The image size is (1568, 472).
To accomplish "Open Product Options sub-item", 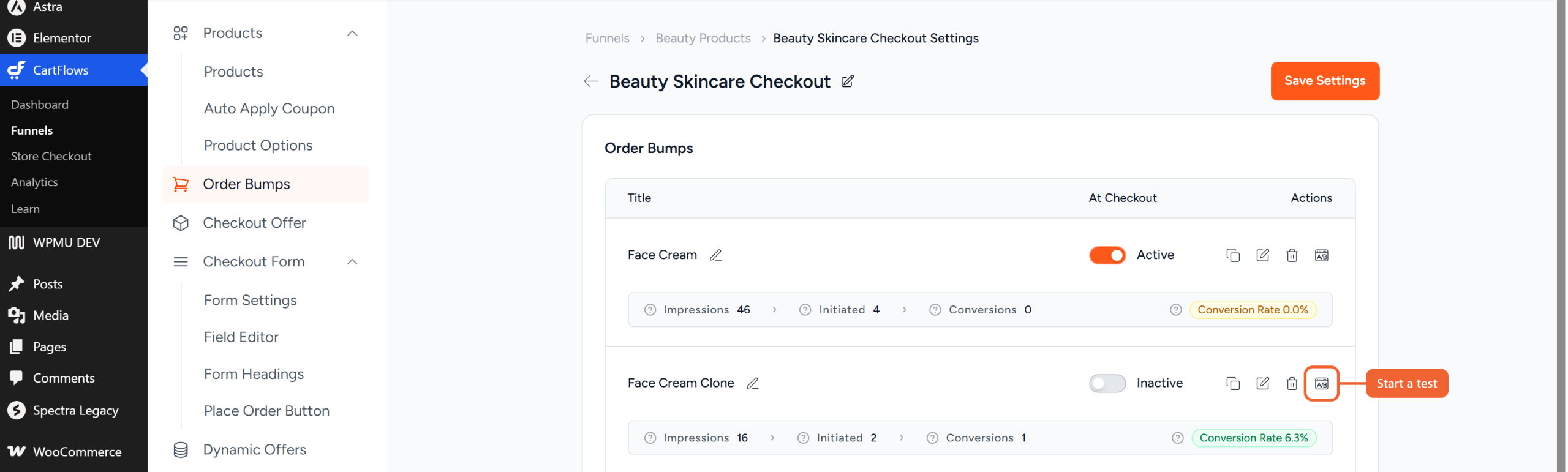I will tap(258, 145).
